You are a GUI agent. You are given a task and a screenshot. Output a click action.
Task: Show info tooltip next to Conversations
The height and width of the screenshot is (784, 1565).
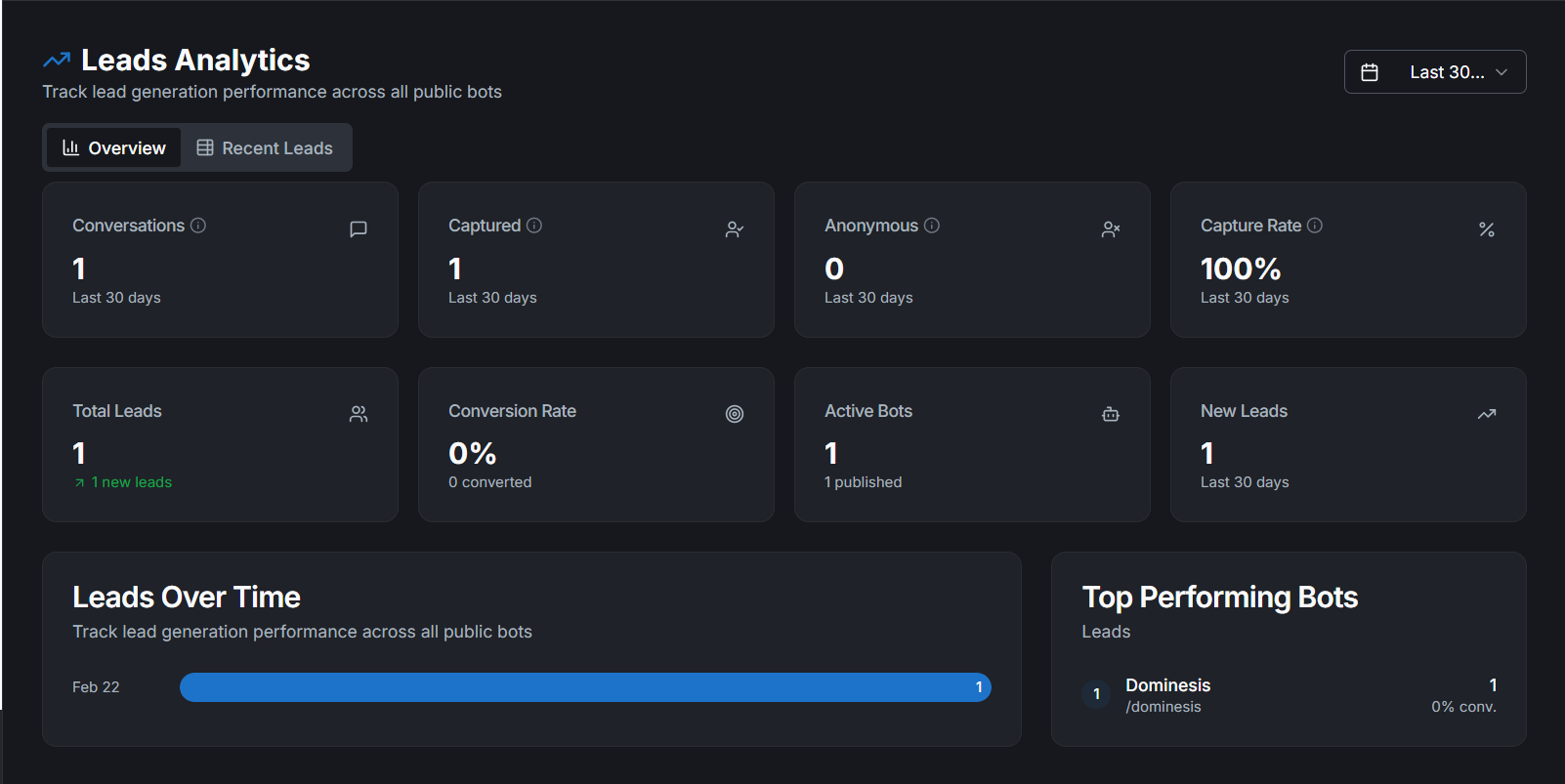coord(198,226)
